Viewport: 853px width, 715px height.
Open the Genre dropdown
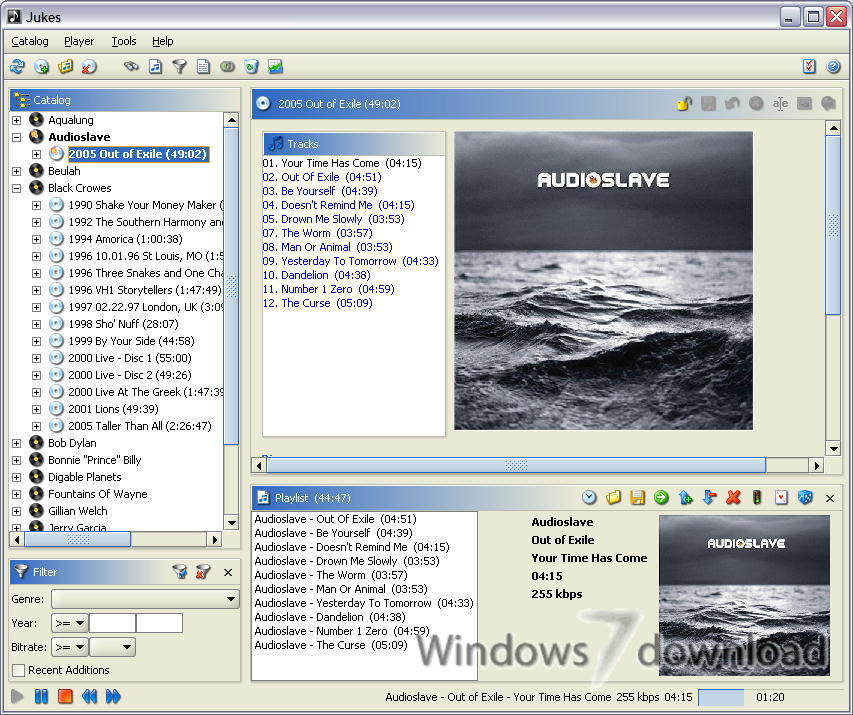pyautogui.click(x=145, y=599)
